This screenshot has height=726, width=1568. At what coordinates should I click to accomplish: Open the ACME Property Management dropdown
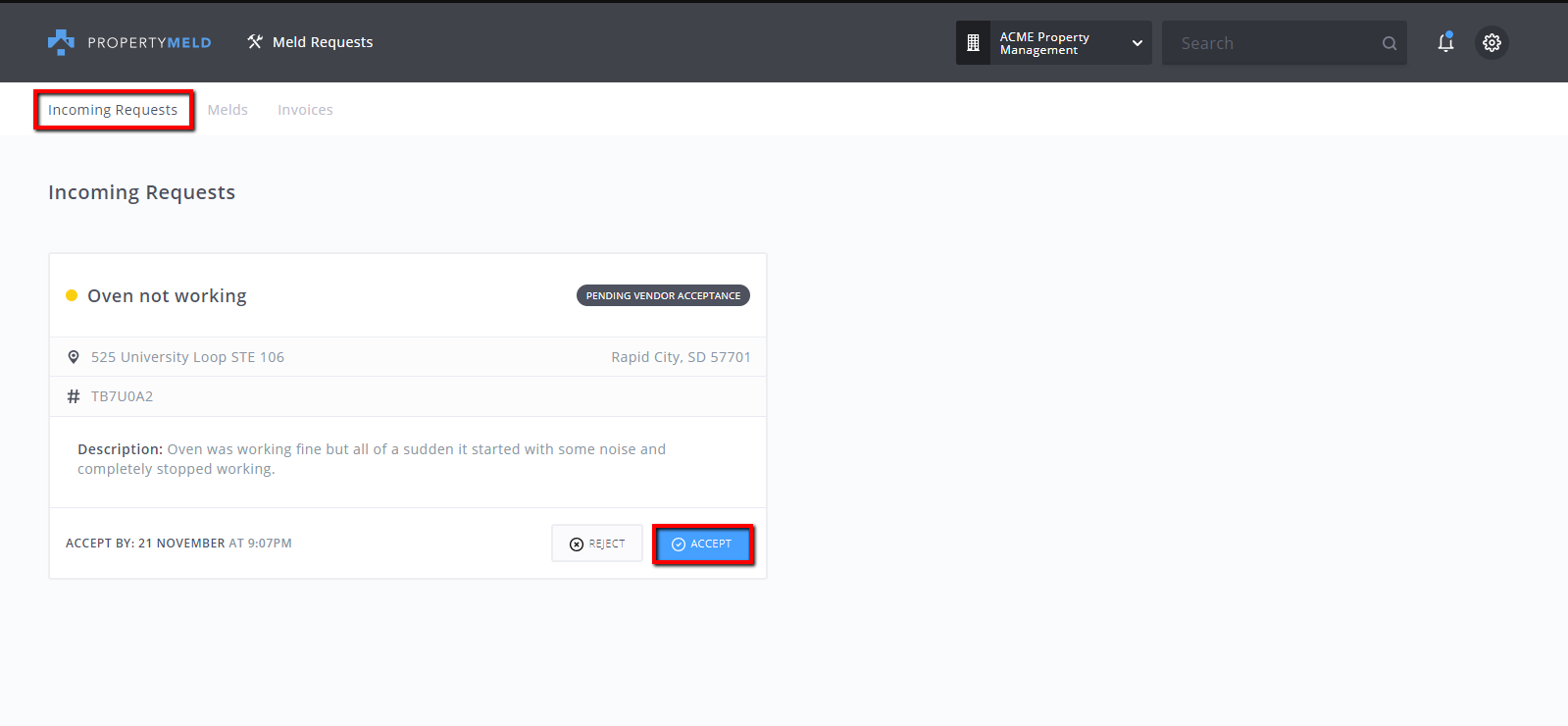(1045, 43)
